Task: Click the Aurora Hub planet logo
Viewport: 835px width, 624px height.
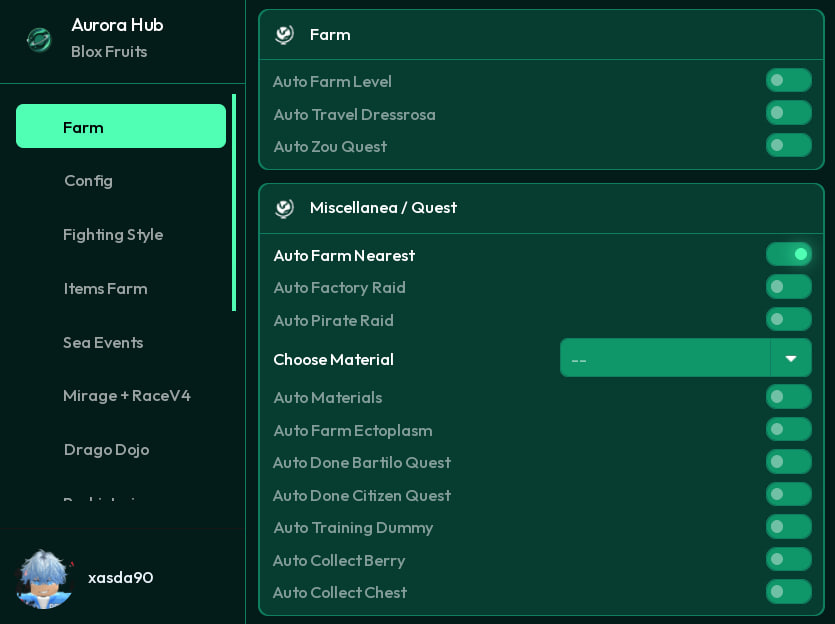Action: tap(39, 39)
